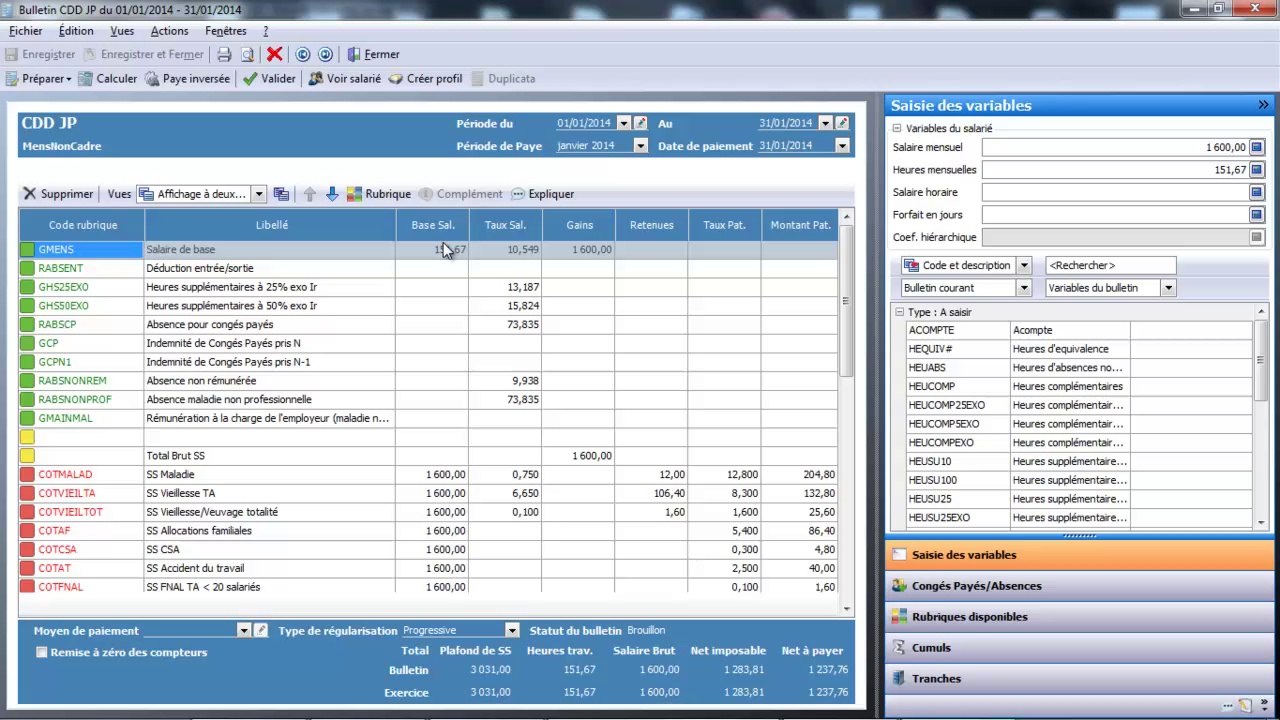Open the Date de paiement dropdown
Image resolution: width=1280 pixels, height=720 pixels.
click(842, 146)
